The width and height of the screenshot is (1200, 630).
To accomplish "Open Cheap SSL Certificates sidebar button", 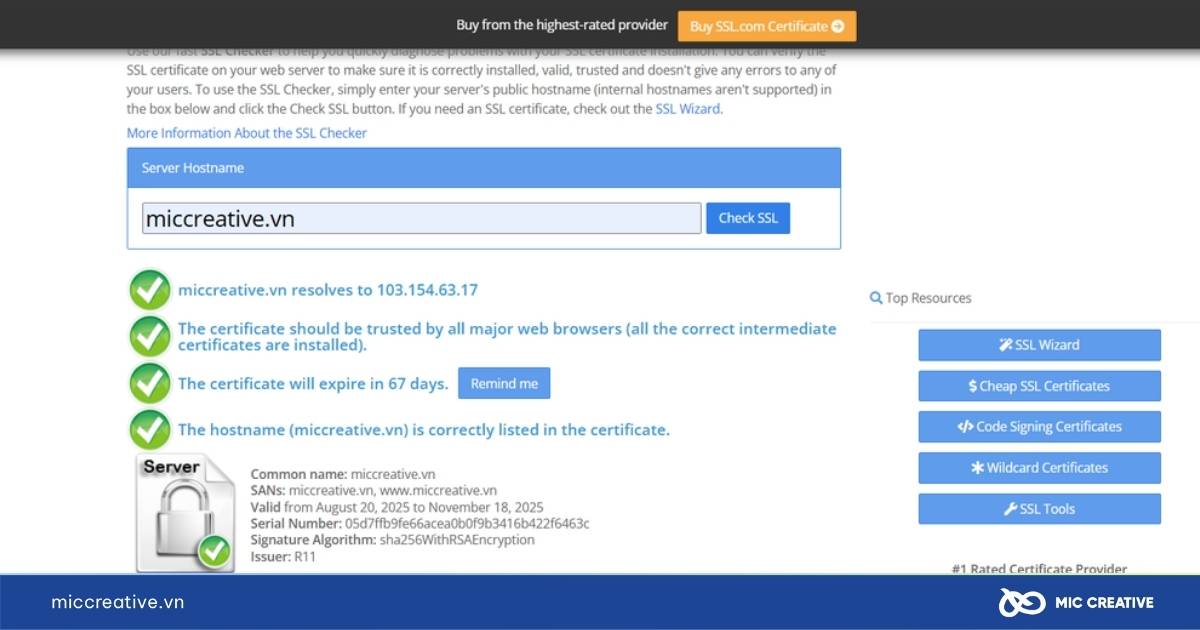I will point(1040,386).
